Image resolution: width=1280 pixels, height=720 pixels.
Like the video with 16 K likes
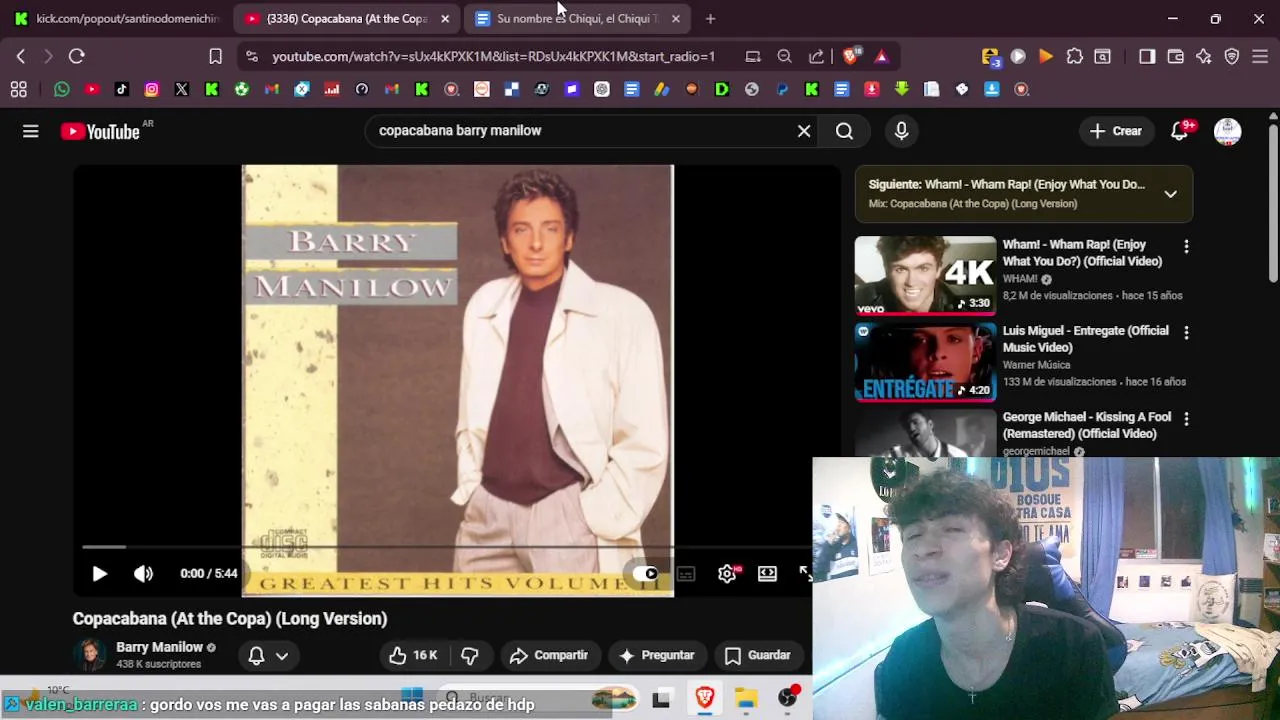[x=413, y=655]
